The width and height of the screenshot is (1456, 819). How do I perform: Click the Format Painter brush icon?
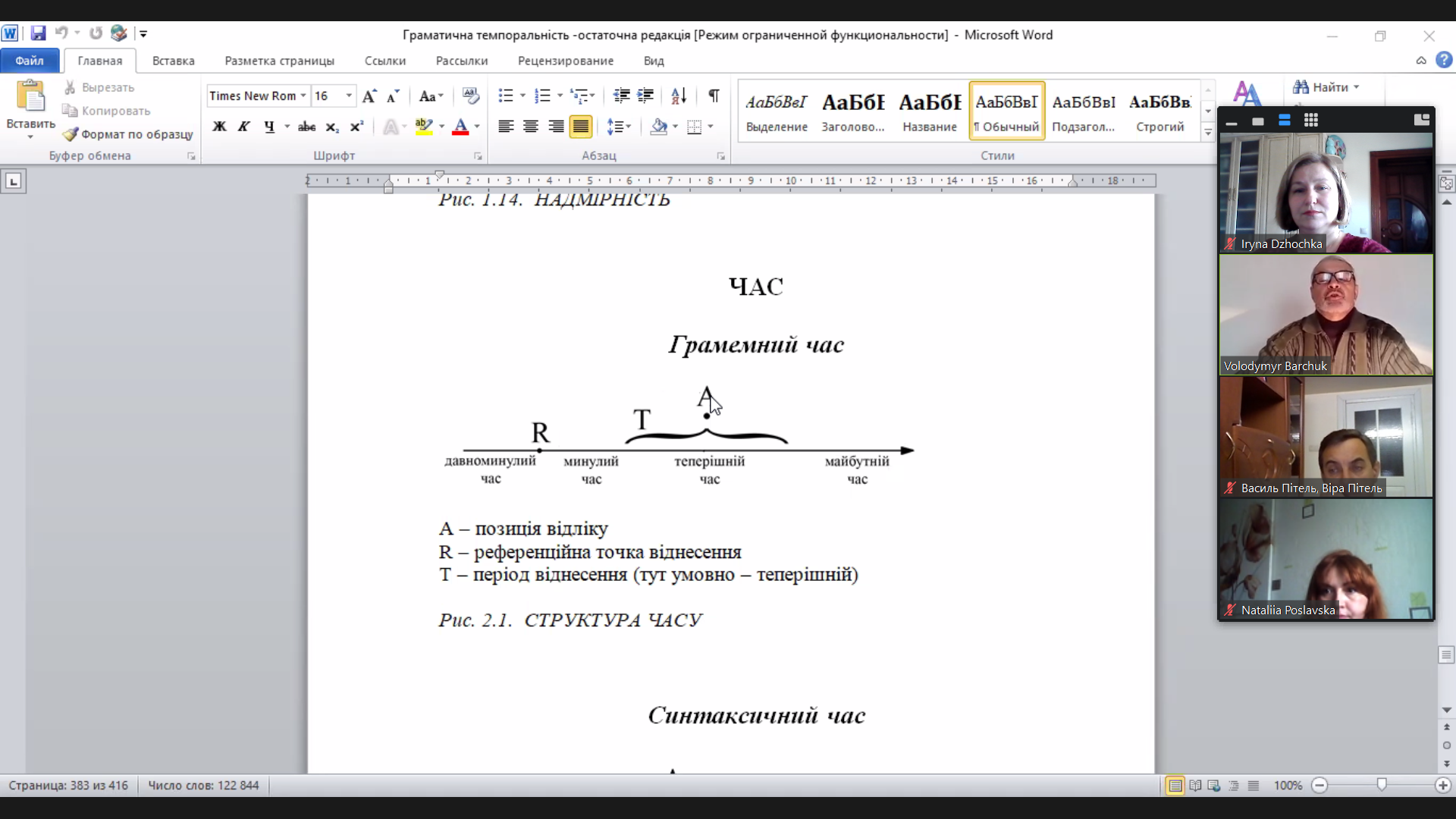click(71, 134)
